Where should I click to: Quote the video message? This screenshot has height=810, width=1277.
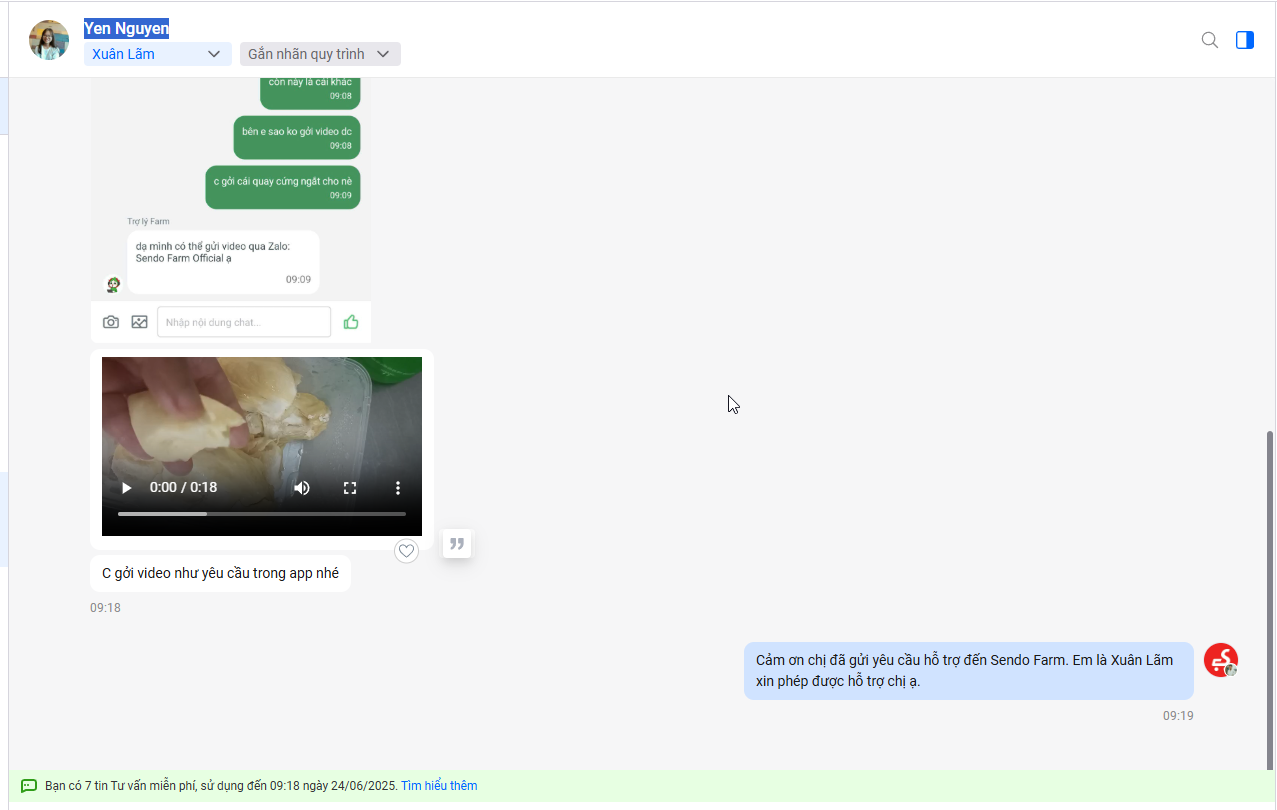click(x=457, y=543)
